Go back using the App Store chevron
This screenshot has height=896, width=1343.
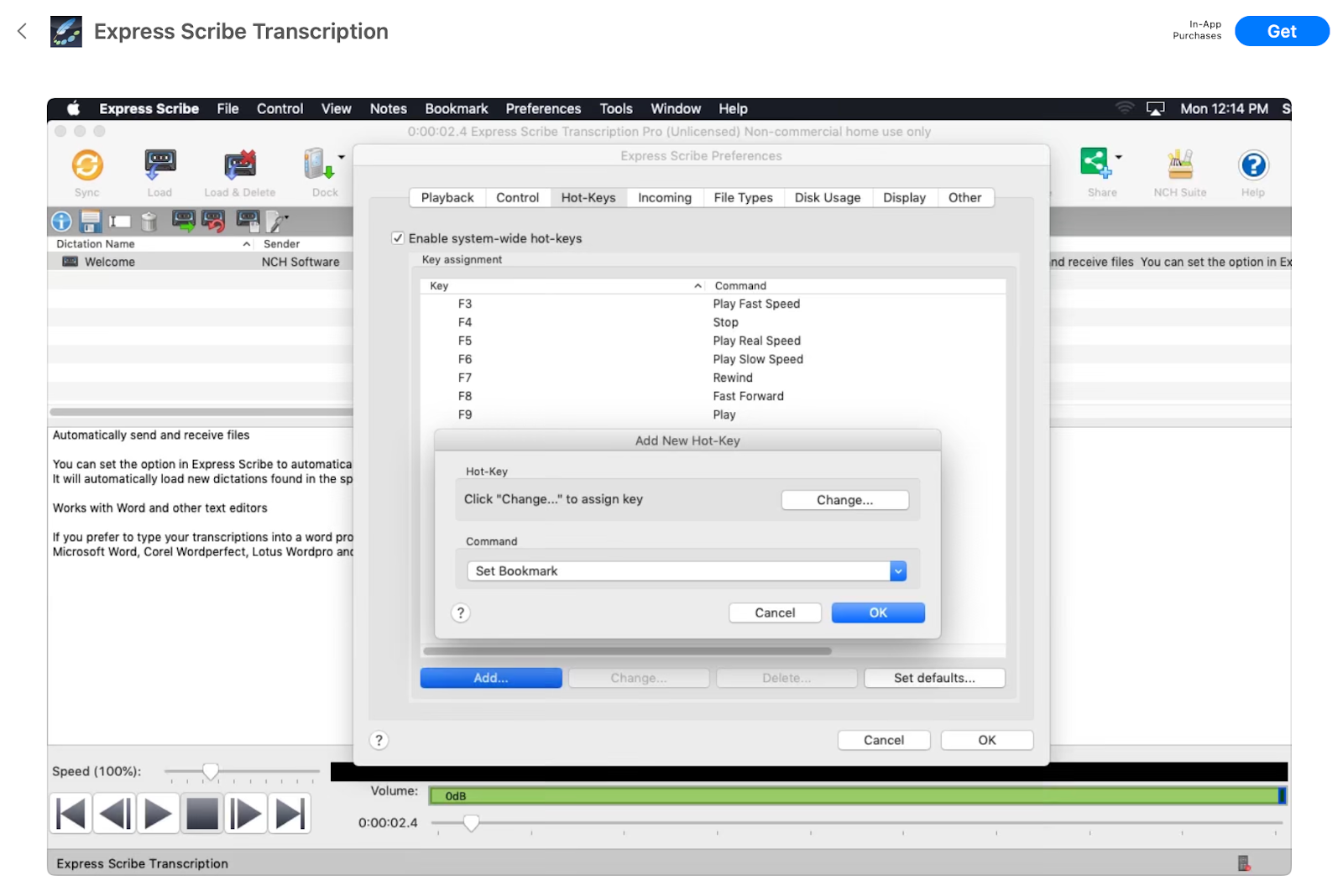(x=23, y=31)
